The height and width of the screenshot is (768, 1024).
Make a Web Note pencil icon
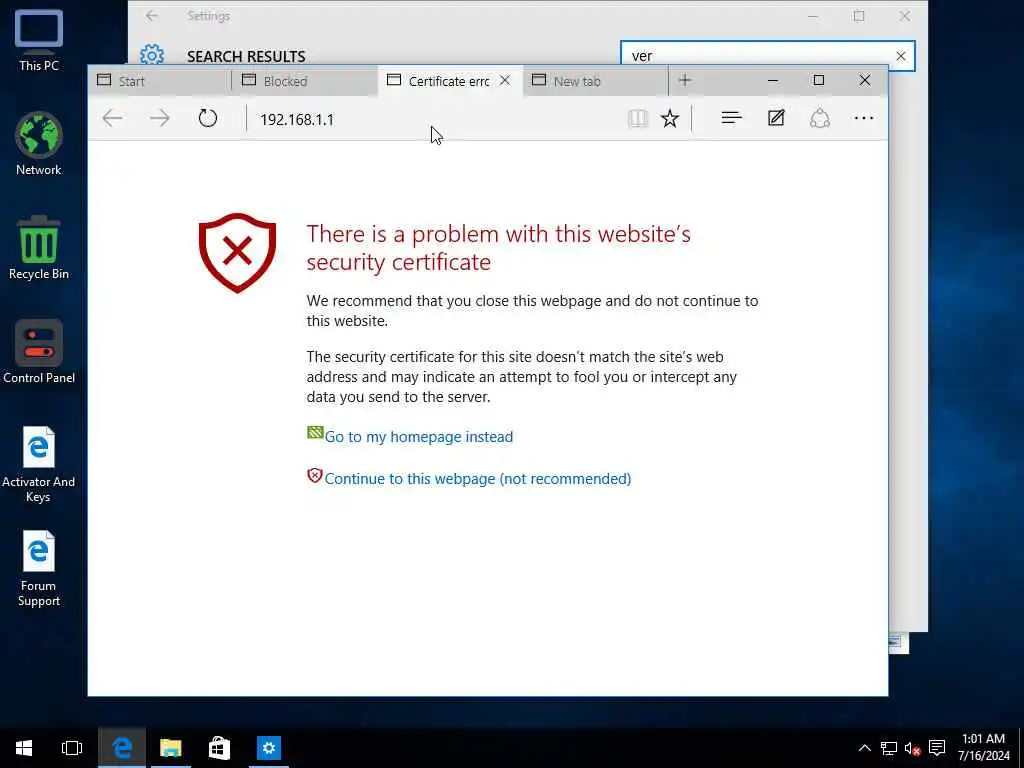tap(776, 118)
